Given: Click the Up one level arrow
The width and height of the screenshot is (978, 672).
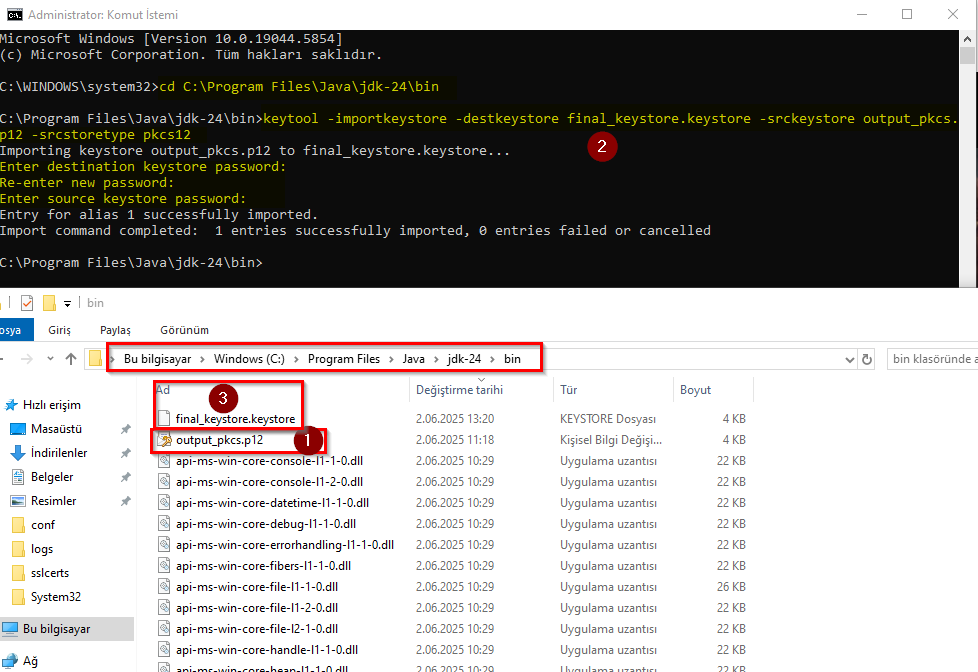Looking at the screenshot, I should click(71, 359).
